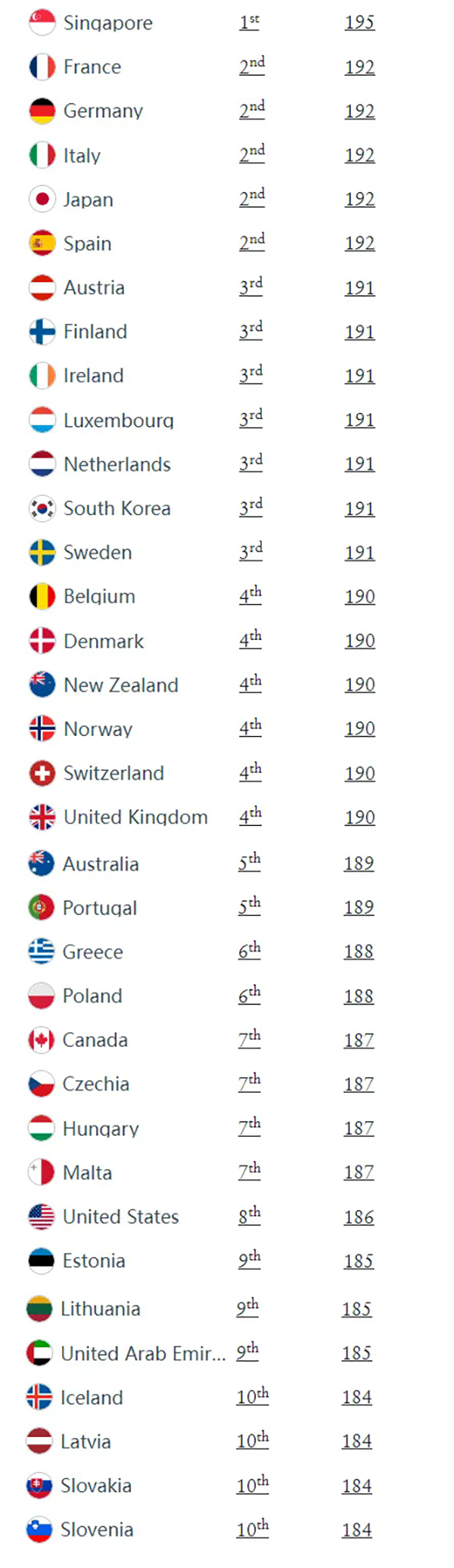Image resolution: width=454 pixels, height=1568 pixels.
Task: Select the Luxembourg country name
Action: pos(119,420)
